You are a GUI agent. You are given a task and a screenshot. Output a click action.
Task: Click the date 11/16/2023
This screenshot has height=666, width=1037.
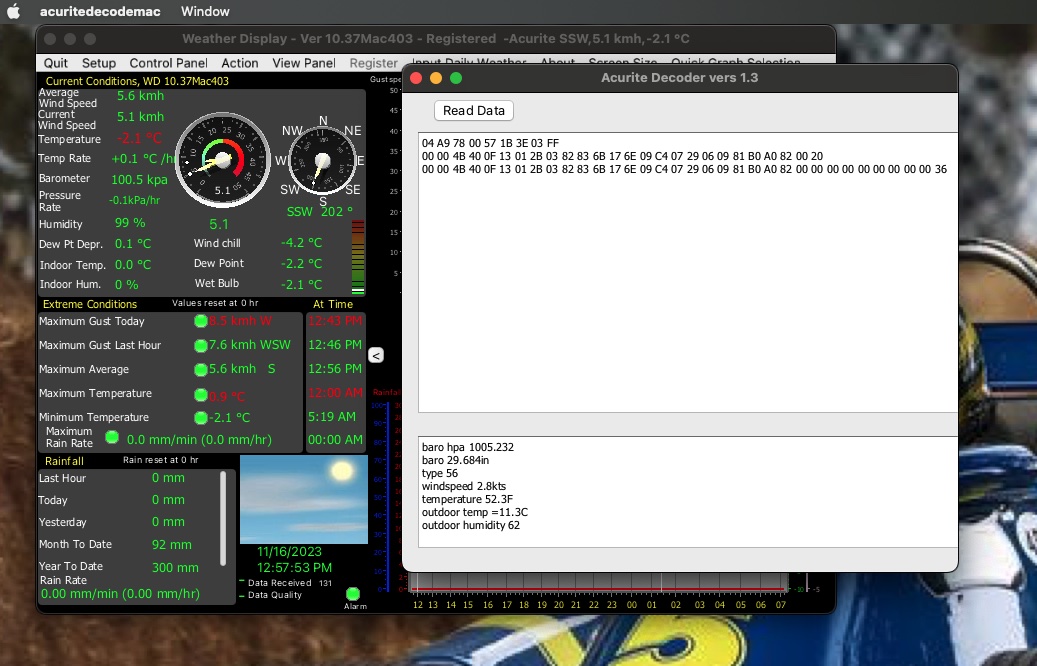[290, 552]
